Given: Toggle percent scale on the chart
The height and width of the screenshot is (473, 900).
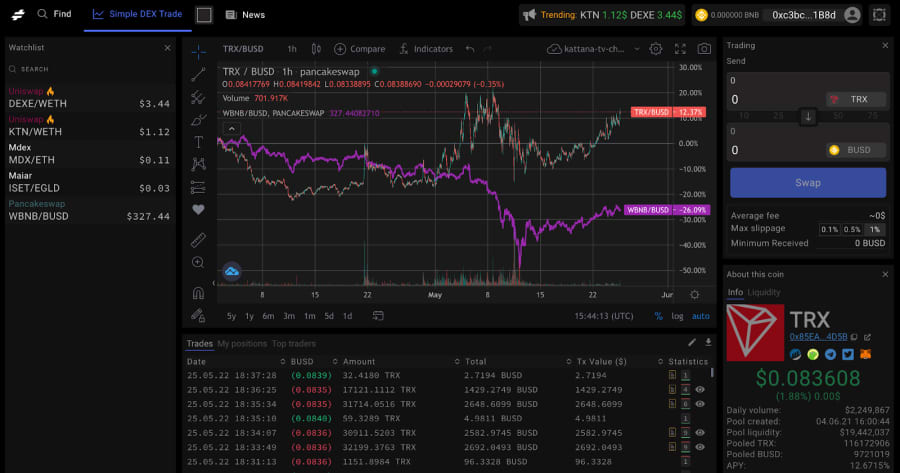Looking at the screenshot, I should [658, 316].
